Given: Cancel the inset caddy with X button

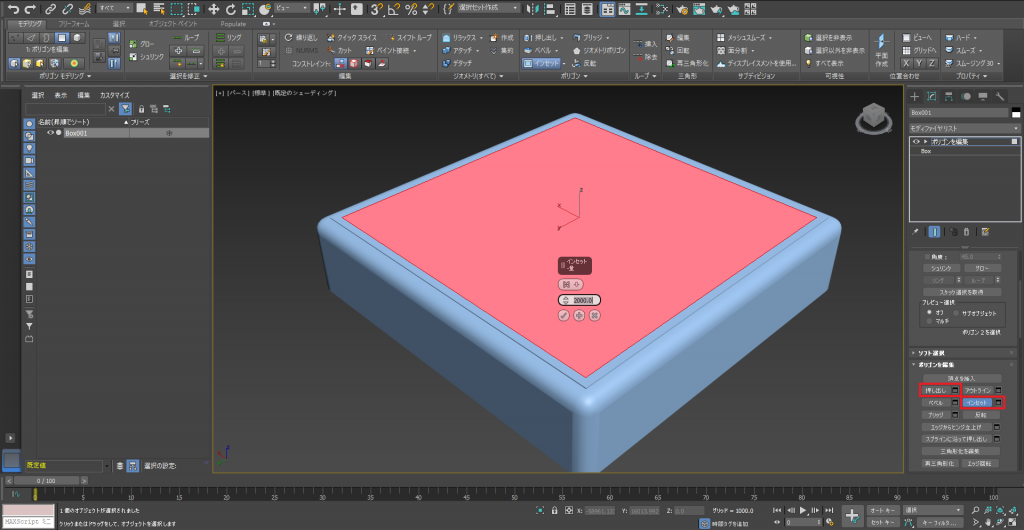Looking at the screenshot, I should [x=594, y=316].
